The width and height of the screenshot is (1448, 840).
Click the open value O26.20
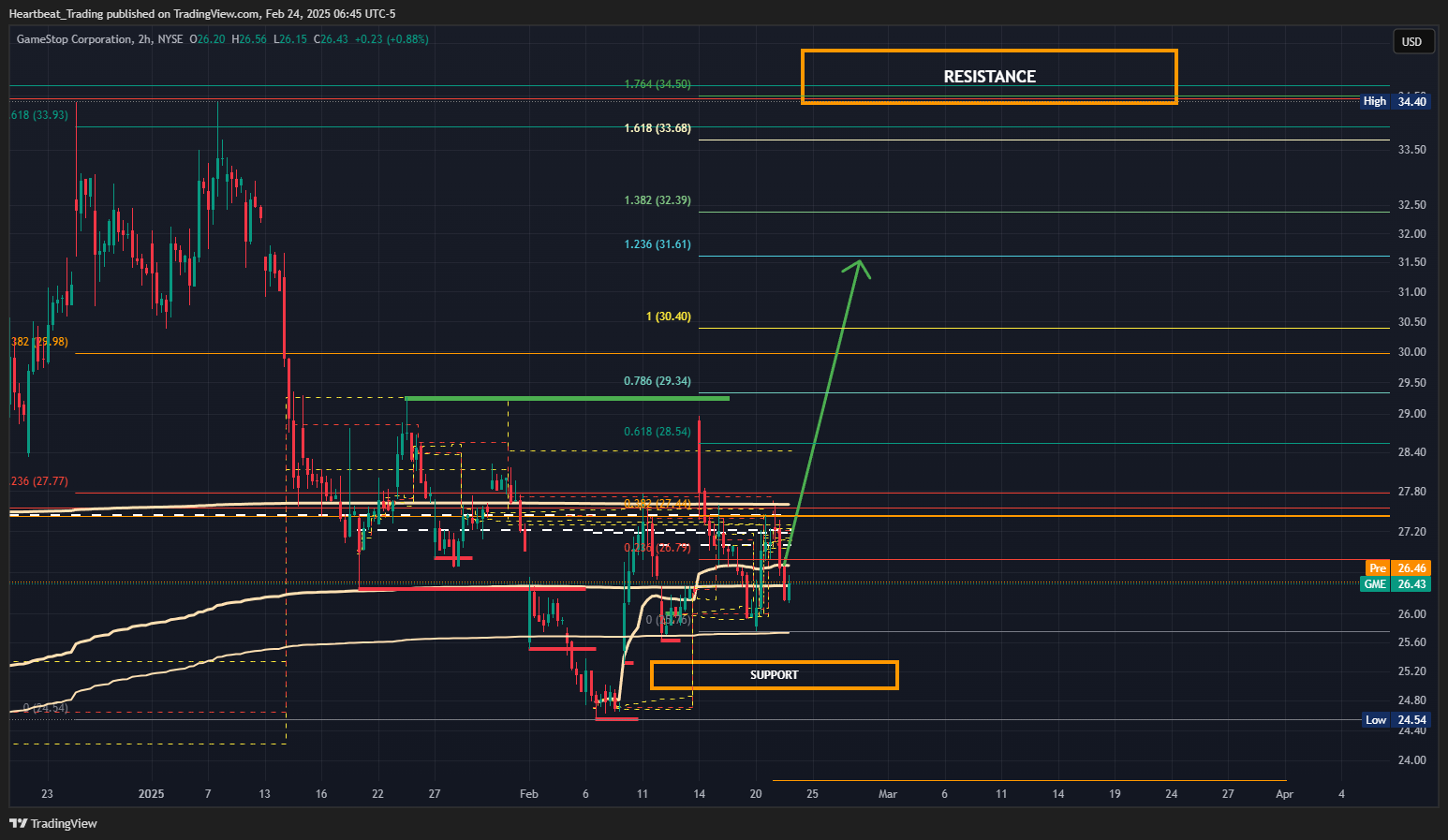coord(207,39)
